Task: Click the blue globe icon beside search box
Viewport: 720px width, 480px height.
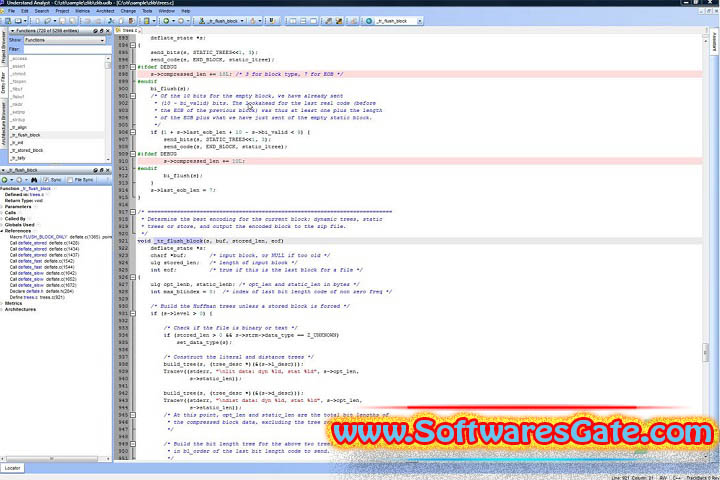Action: coord(369,21)
